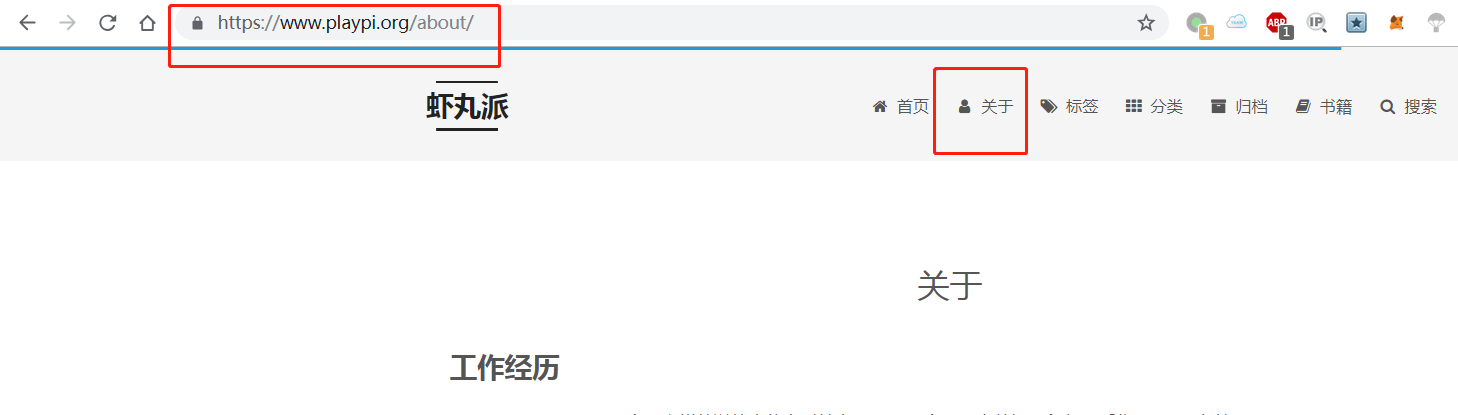Click the browser forward arrow
Image resolution: width=1458 pixels, height=415 pixels.
click(x=67, y=23)
